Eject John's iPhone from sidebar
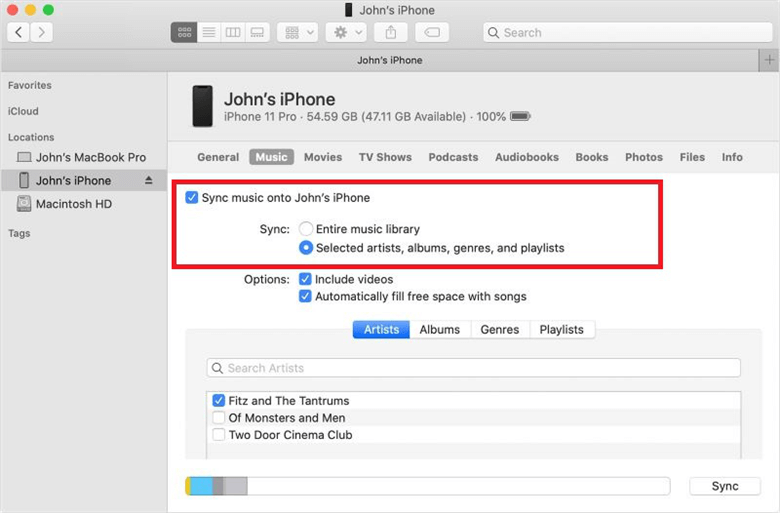The height and width of the screenshot is (513, 780). (x=149, y=181)
